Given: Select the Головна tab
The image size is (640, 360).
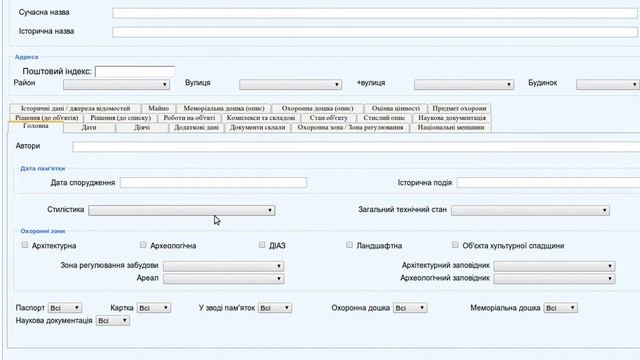Looking at the screenshot, I should click(36, 127).
